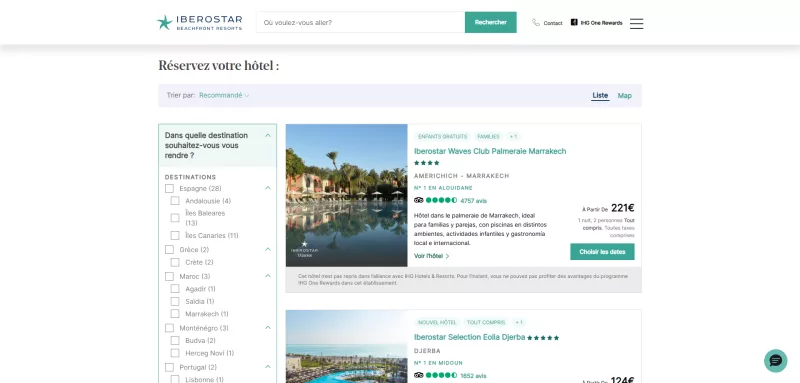
Task: Tick the Monténégro (3) checkbox
Action: click(169, 328)
